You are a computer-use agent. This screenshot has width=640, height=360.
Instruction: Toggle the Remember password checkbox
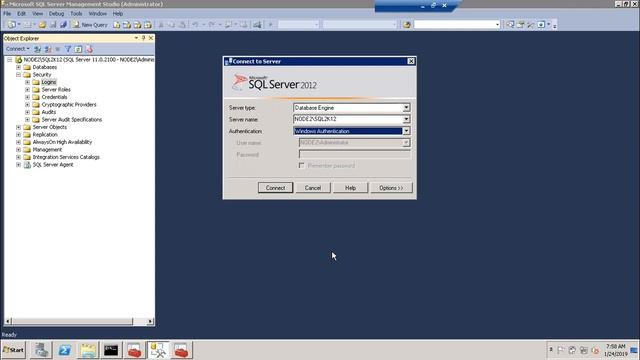tap(302, 165)
